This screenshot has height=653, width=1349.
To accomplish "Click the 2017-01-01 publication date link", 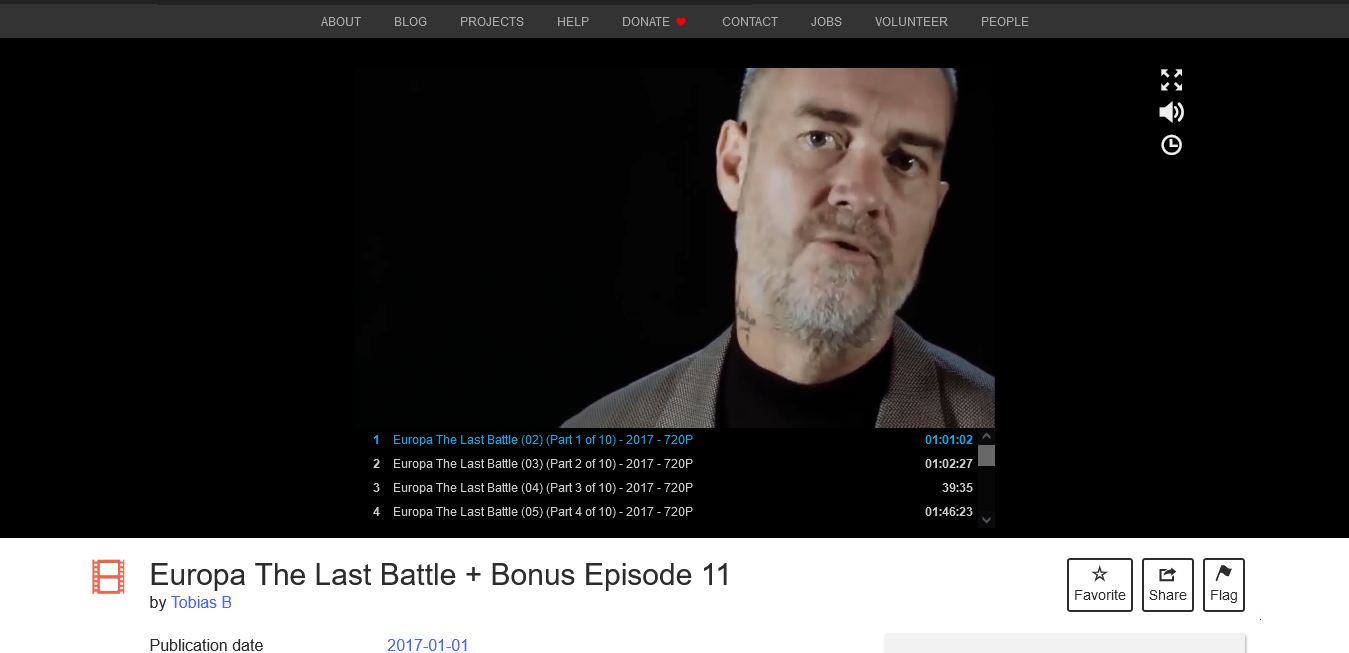I will tap(428, 645).
